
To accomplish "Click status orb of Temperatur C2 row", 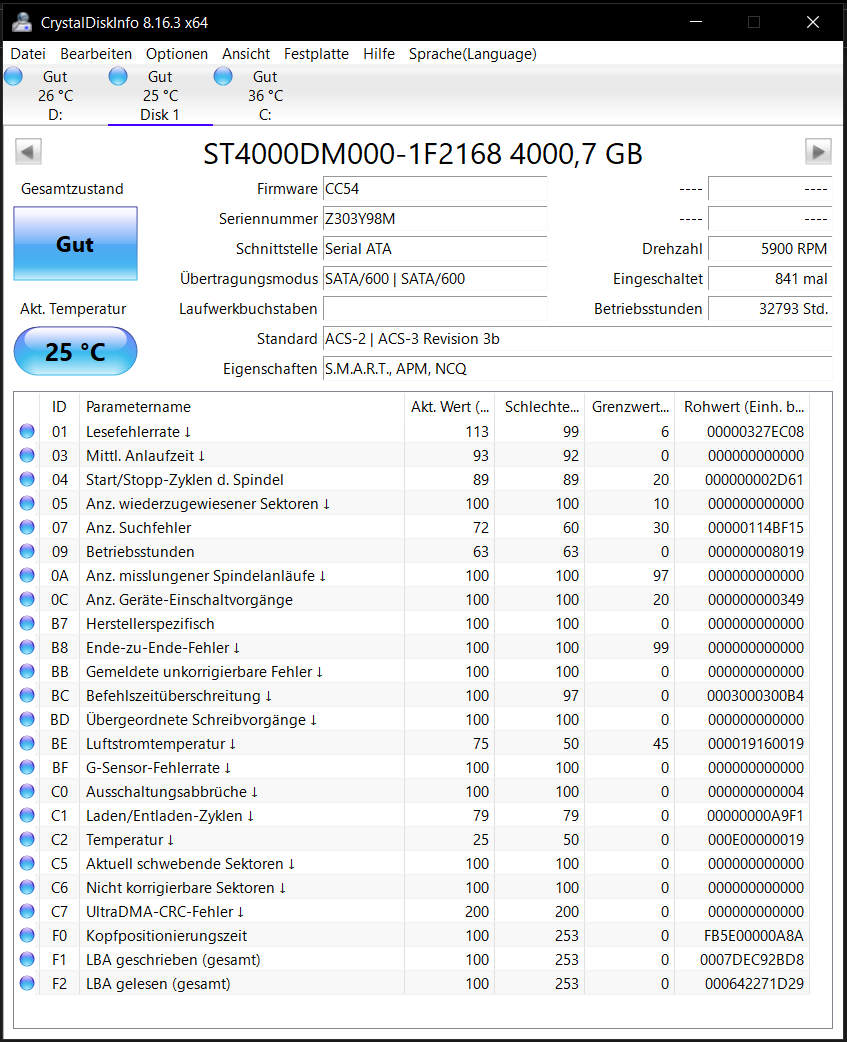I will (x=27, y=839).
